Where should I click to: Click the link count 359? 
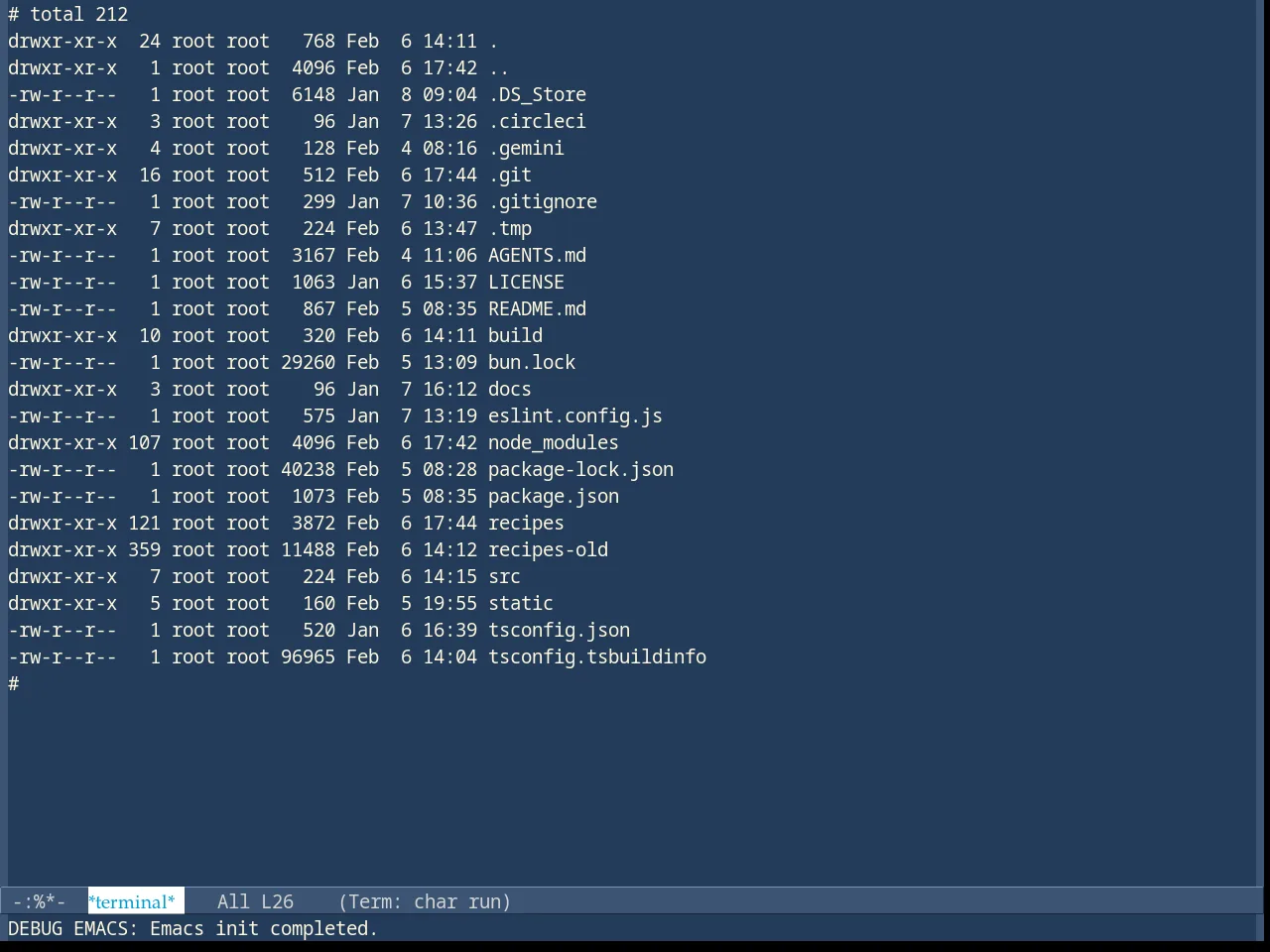coord(144,549)
